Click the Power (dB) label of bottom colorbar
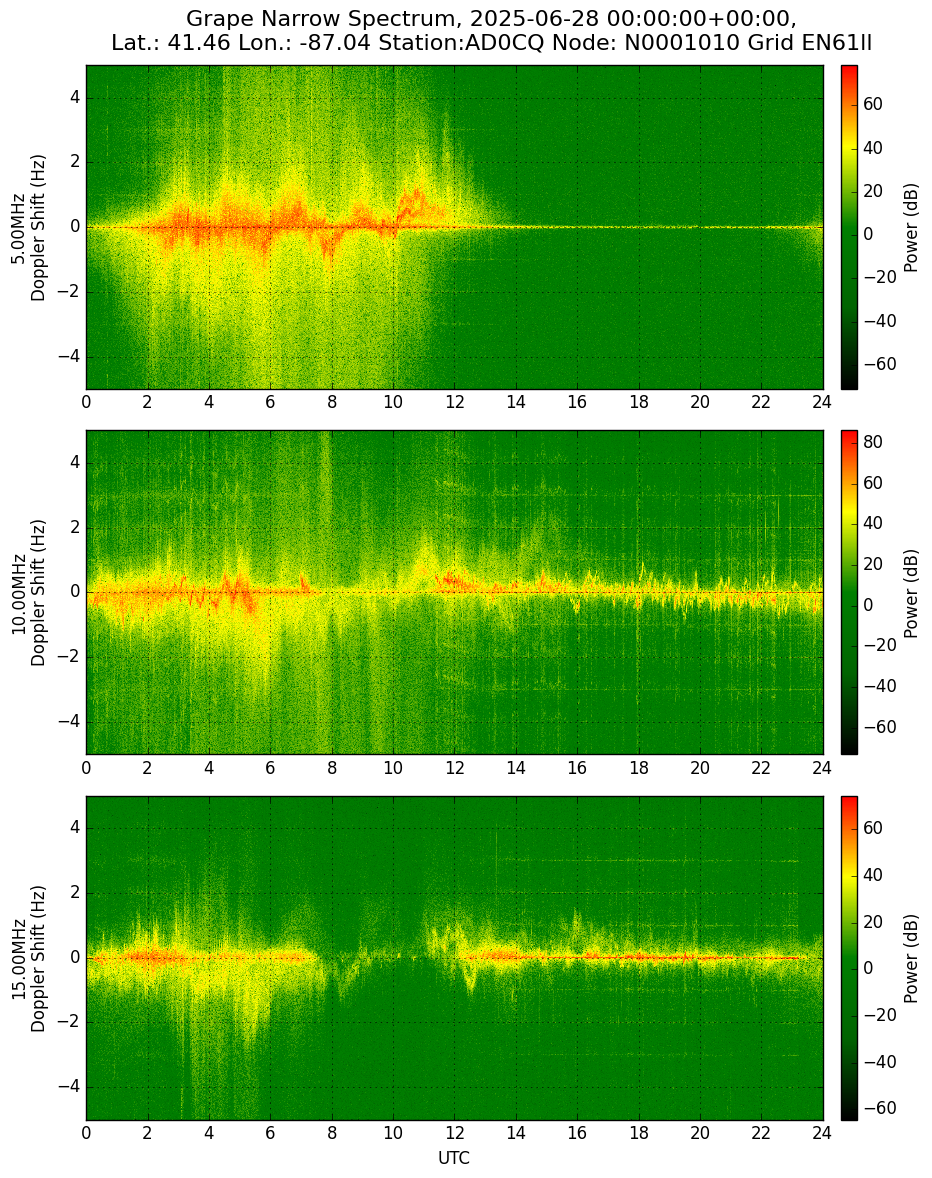 coord(911,959)
